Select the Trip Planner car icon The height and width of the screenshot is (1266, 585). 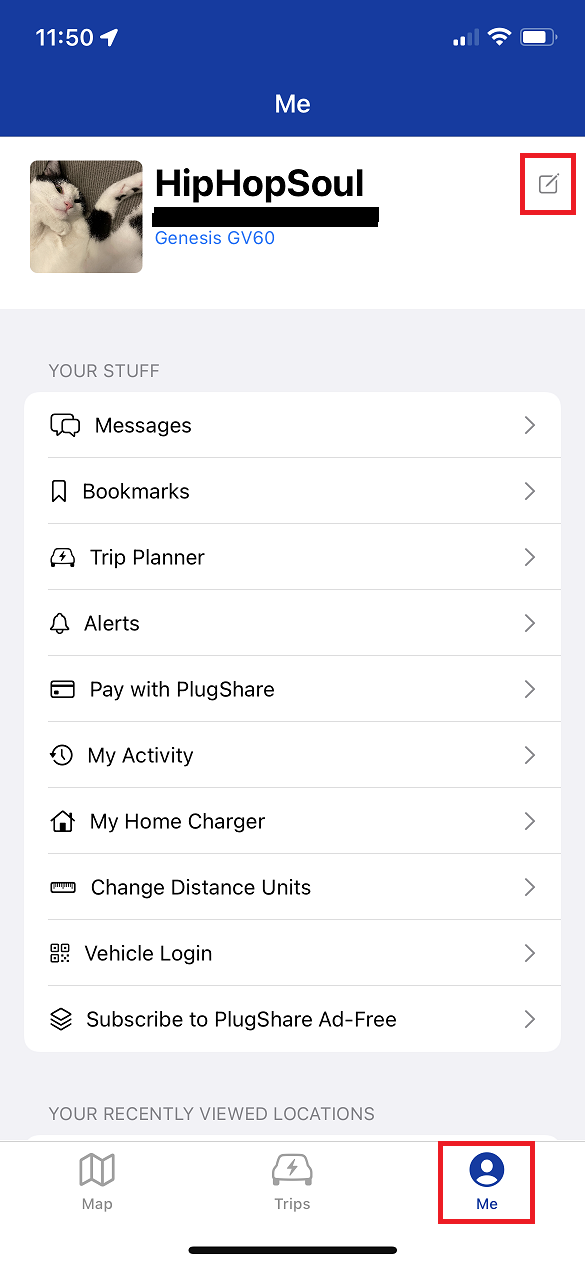pos(62,557)
